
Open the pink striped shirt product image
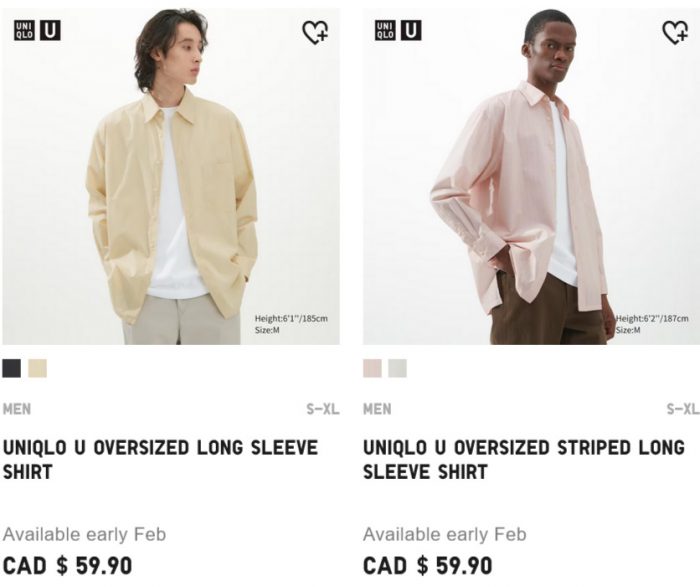tap(531, 176)
